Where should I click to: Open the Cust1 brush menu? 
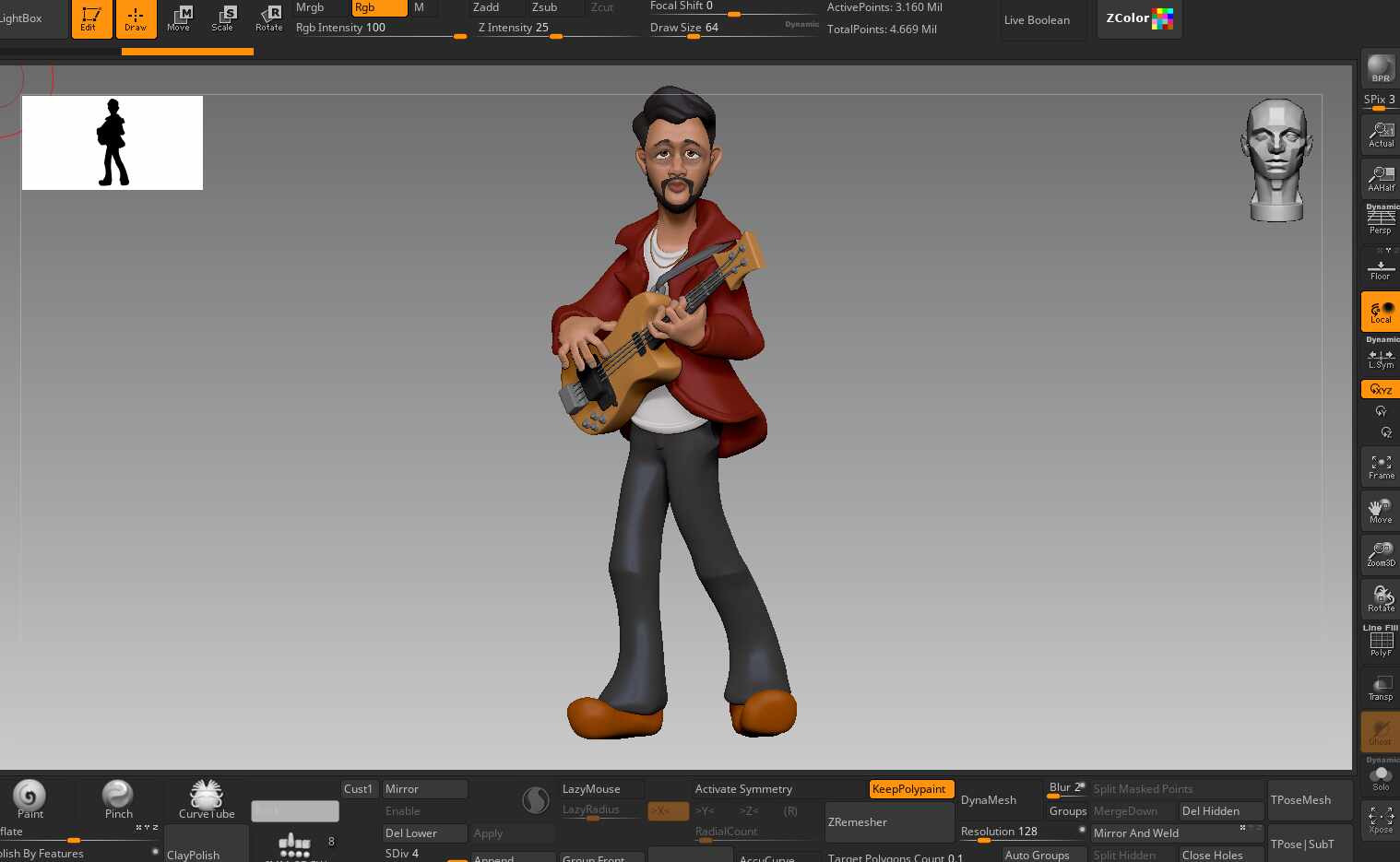point(359,789)
